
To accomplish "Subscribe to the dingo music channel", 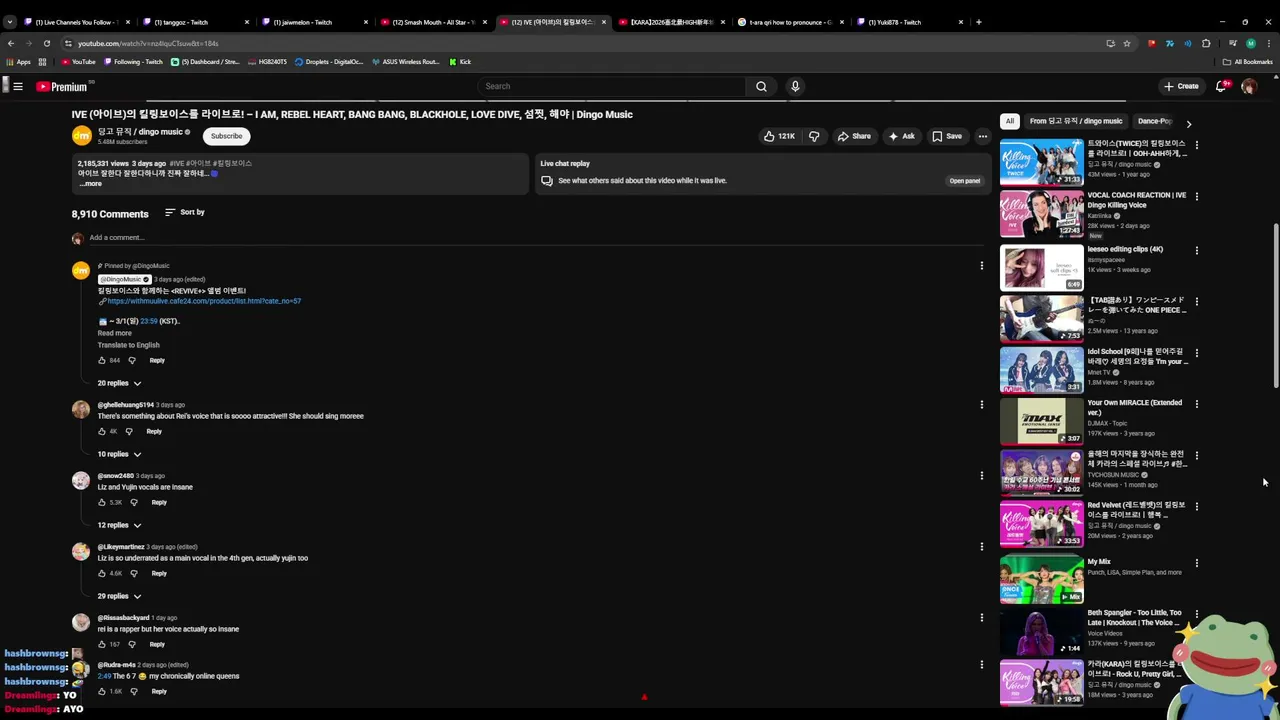I will pyautogui.click(x=226, y=136).
